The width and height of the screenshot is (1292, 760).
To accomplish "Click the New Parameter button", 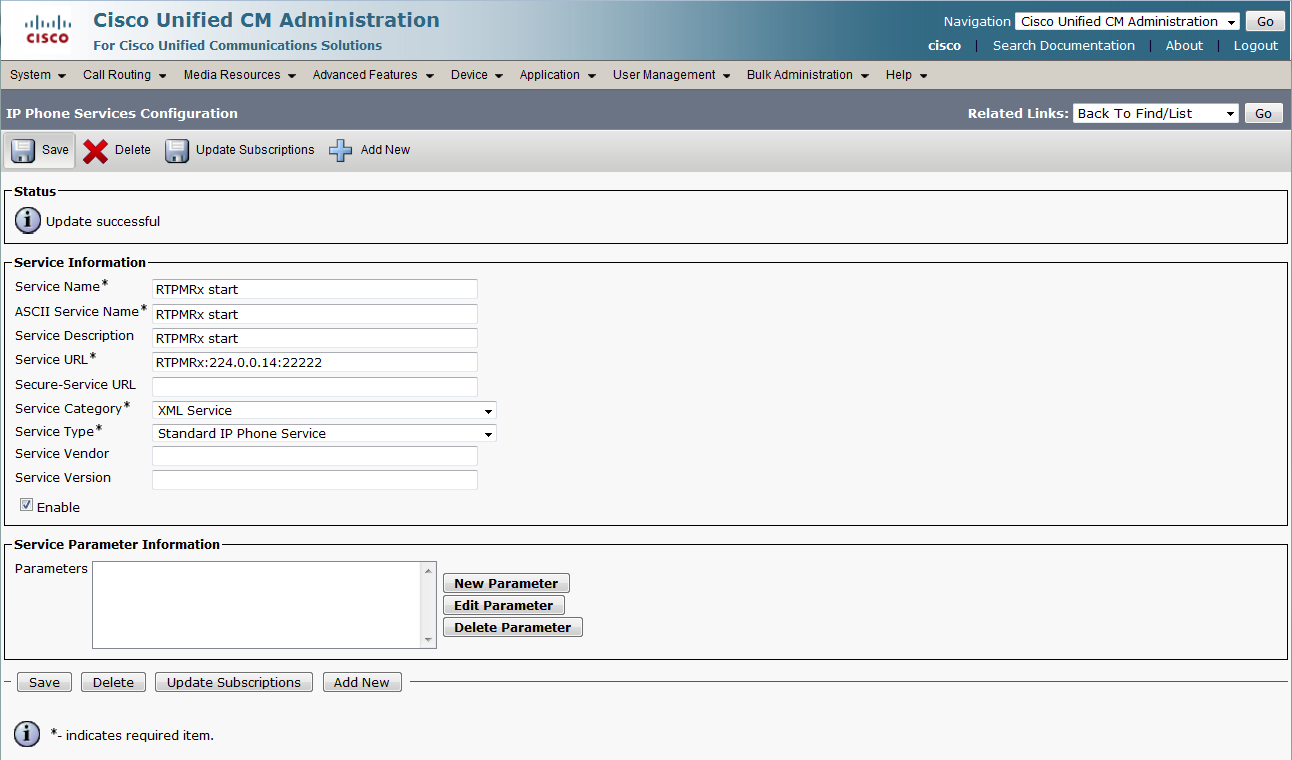I will [x=506, y=583].
